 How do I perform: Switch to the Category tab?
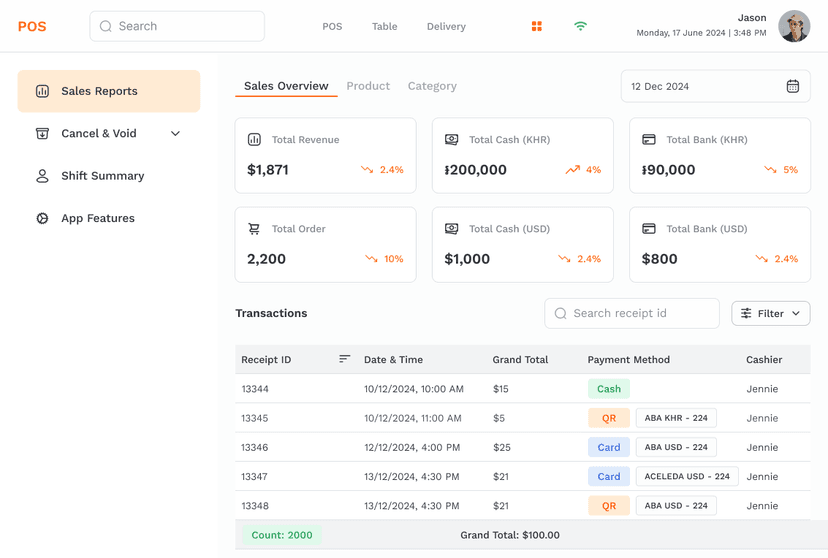432,86
